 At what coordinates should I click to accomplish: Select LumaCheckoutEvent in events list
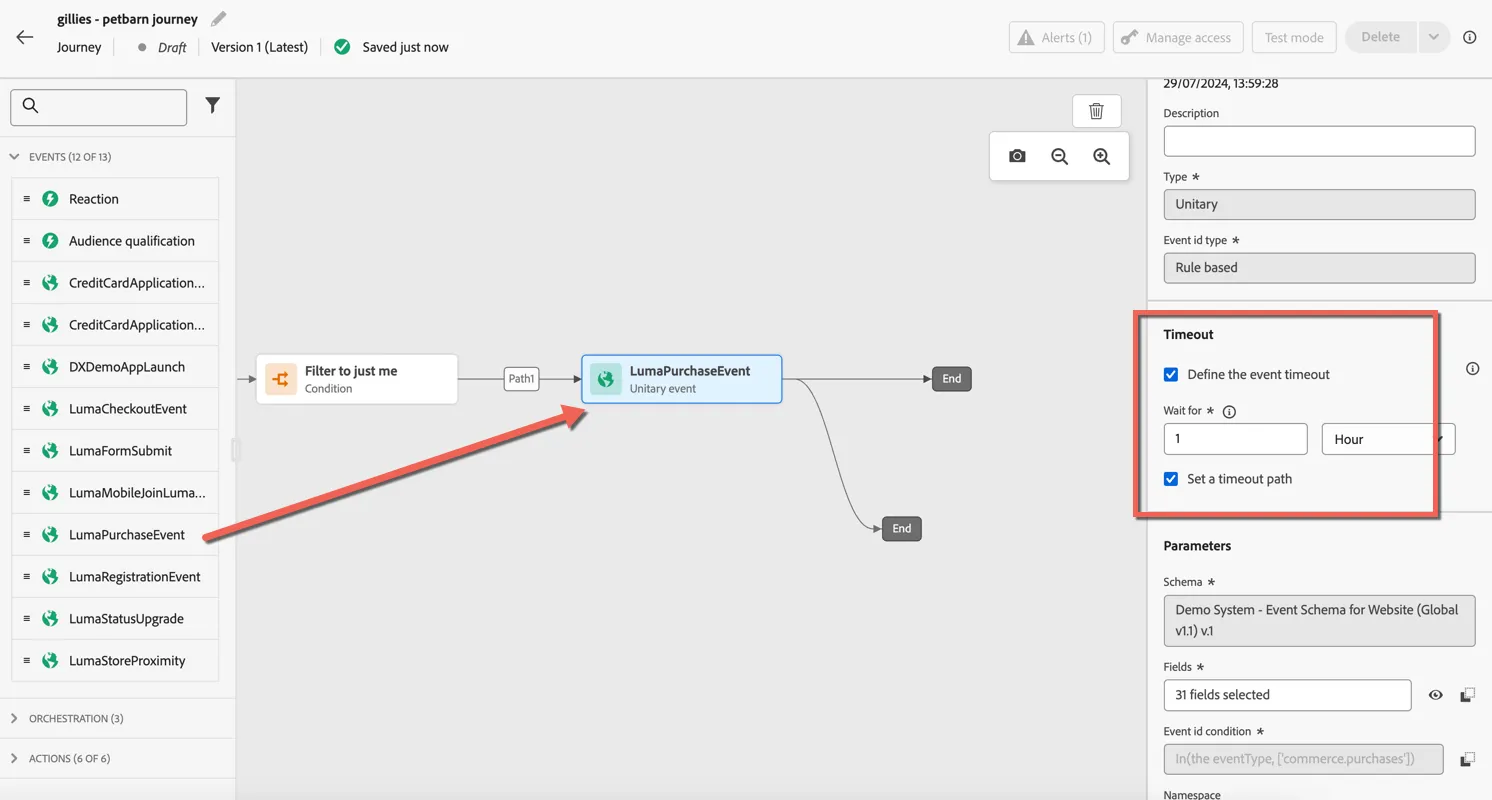pos(115,409)
